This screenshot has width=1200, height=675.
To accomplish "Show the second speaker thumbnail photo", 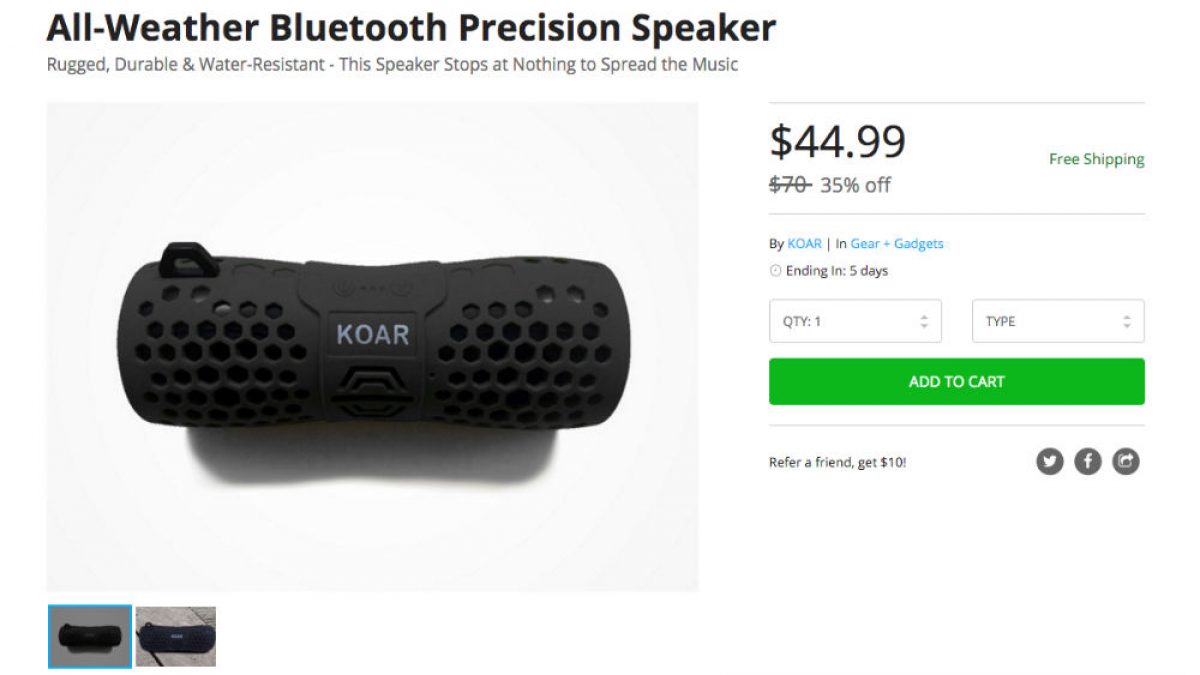I will 176,637.
